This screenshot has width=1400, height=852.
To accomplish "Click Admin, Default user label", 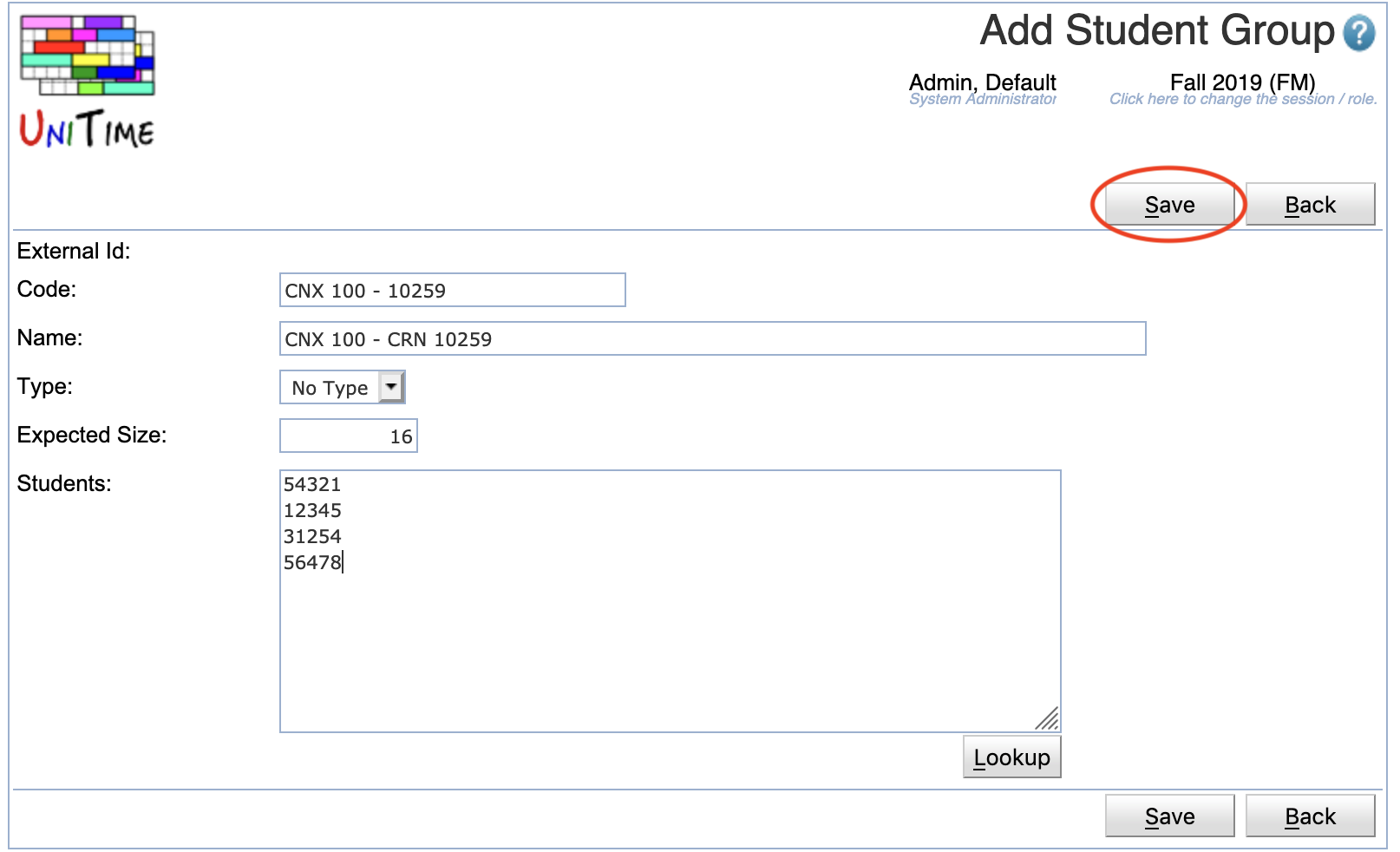I will [x=982, y=82].
